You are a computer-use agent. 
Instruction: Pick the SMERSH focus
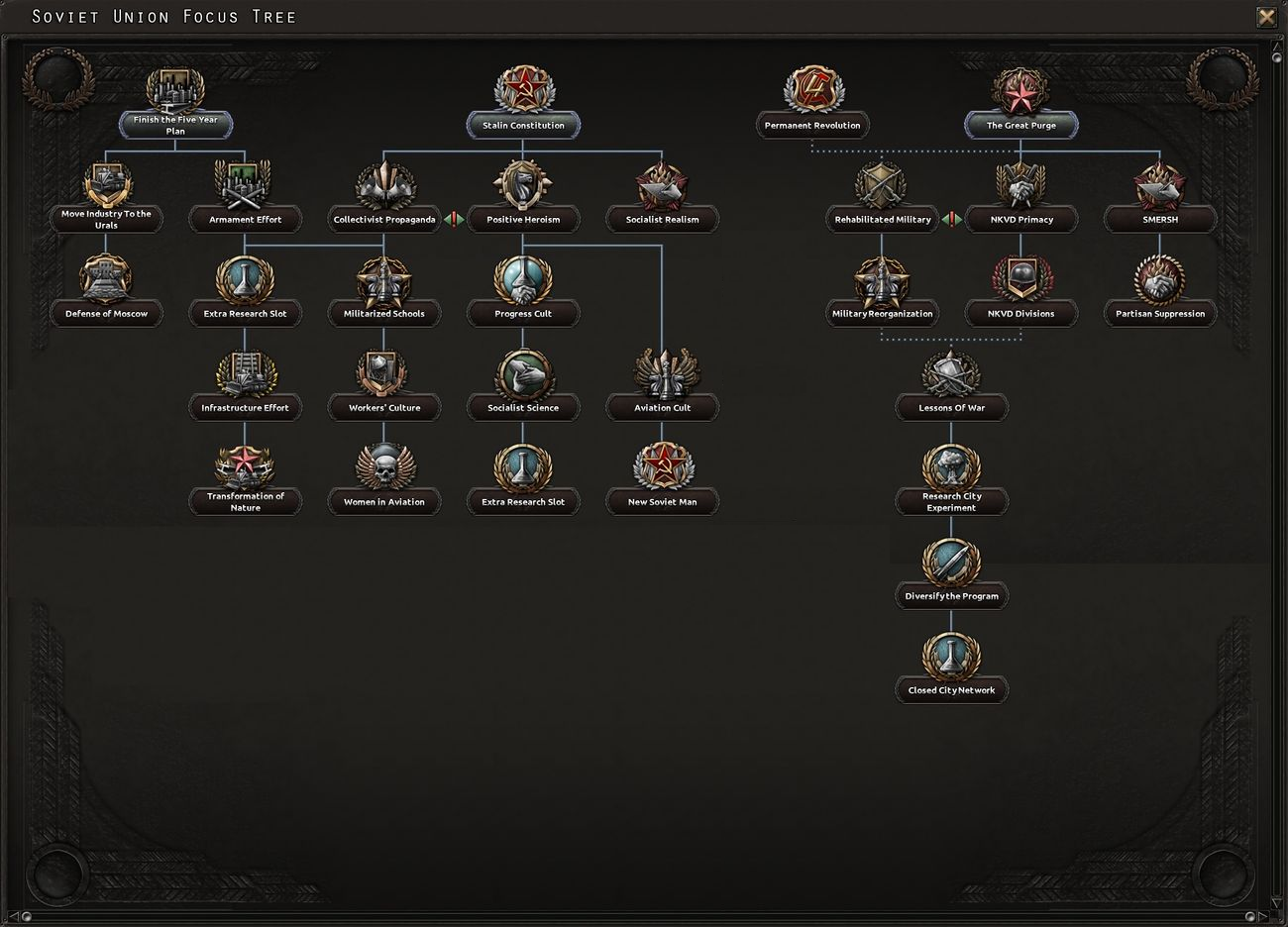(x=1158, y=219)
